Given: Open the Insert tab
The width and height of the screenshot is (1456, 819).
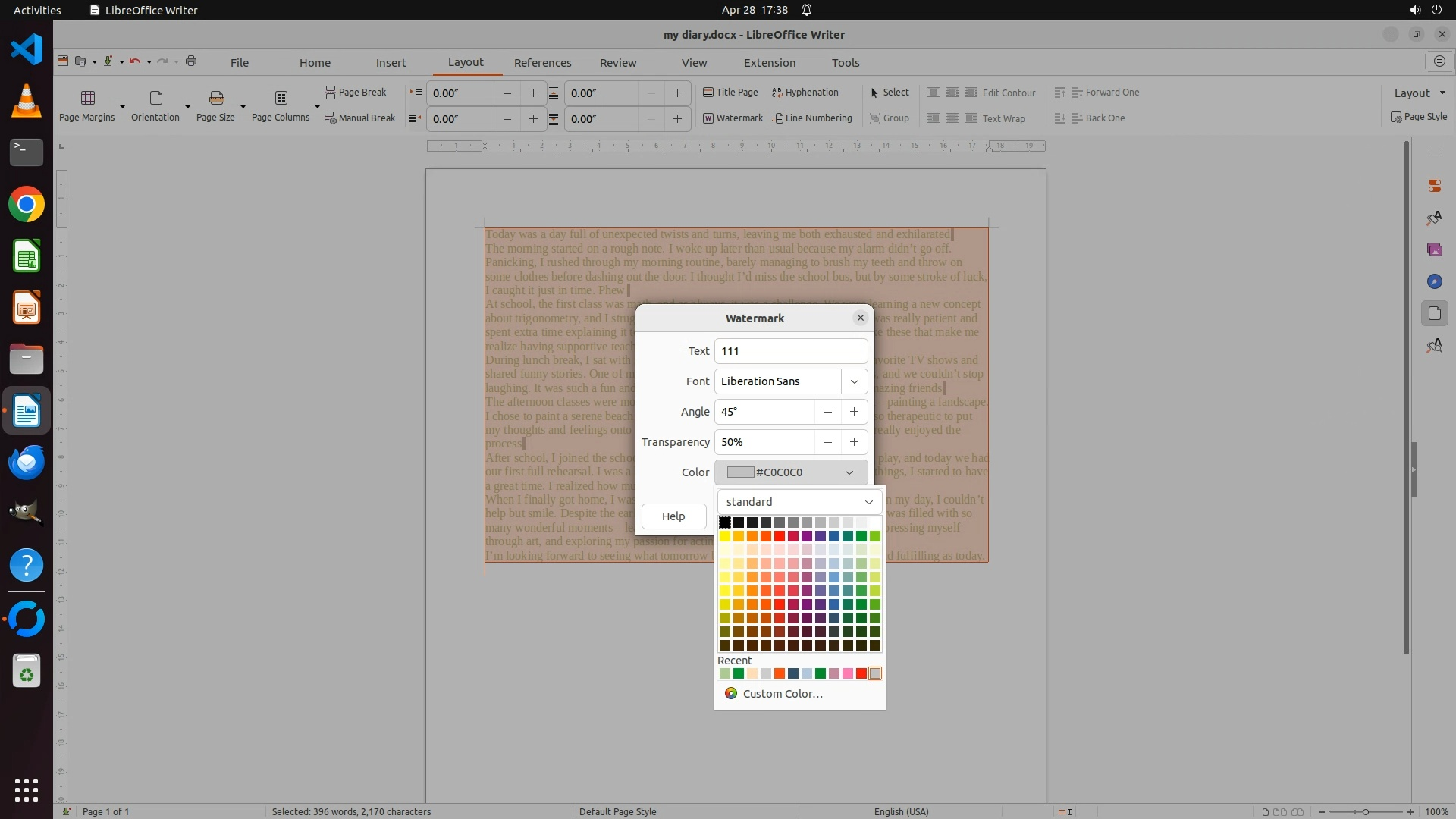Looking at the screenshot, I should [391, 63].
